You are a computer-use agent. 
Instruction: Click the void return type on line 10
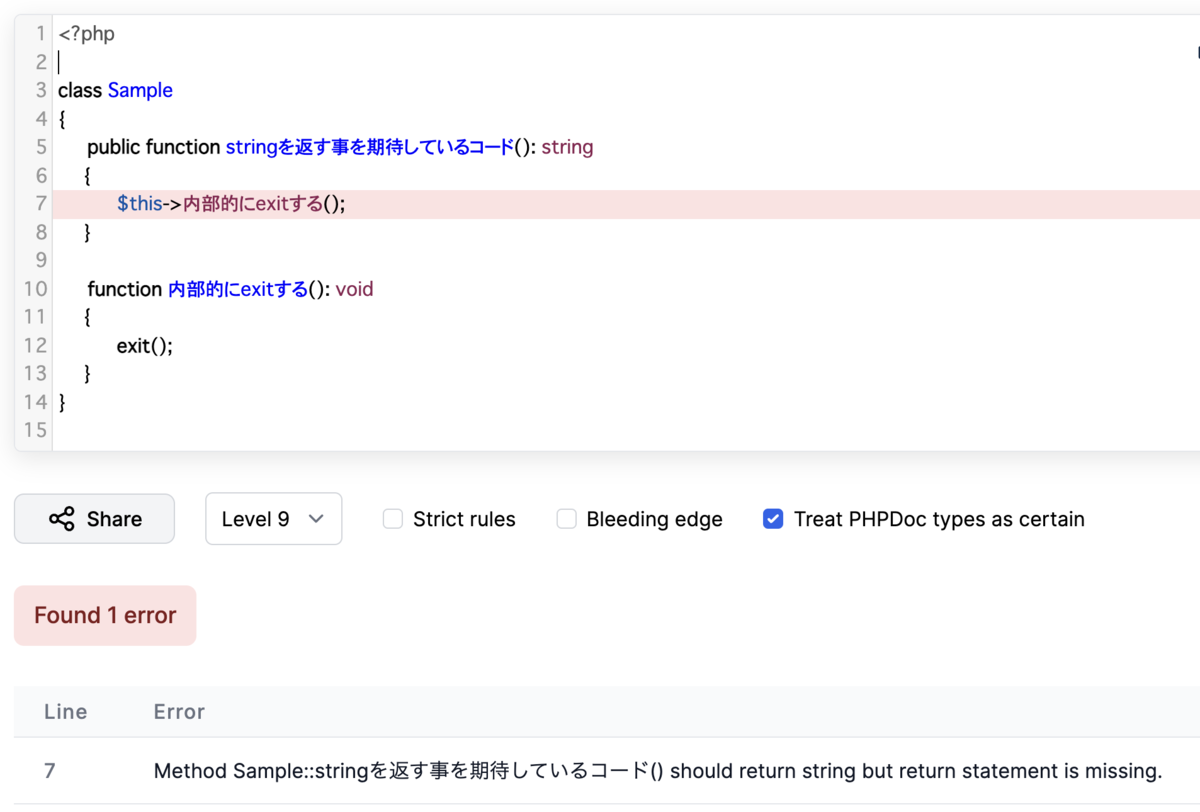click(356, 289)
